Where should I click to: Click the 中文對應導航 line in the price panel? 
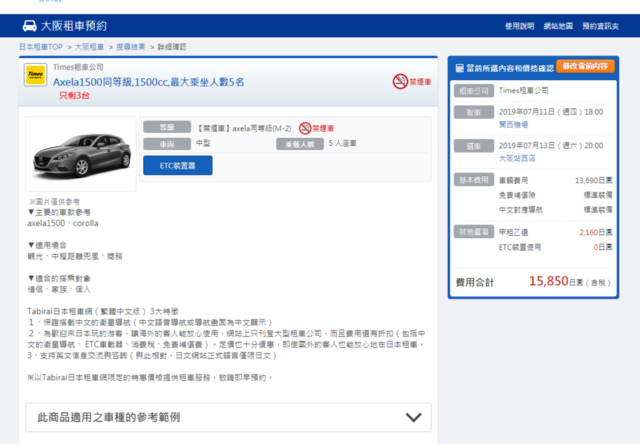[x=555, y=210]
